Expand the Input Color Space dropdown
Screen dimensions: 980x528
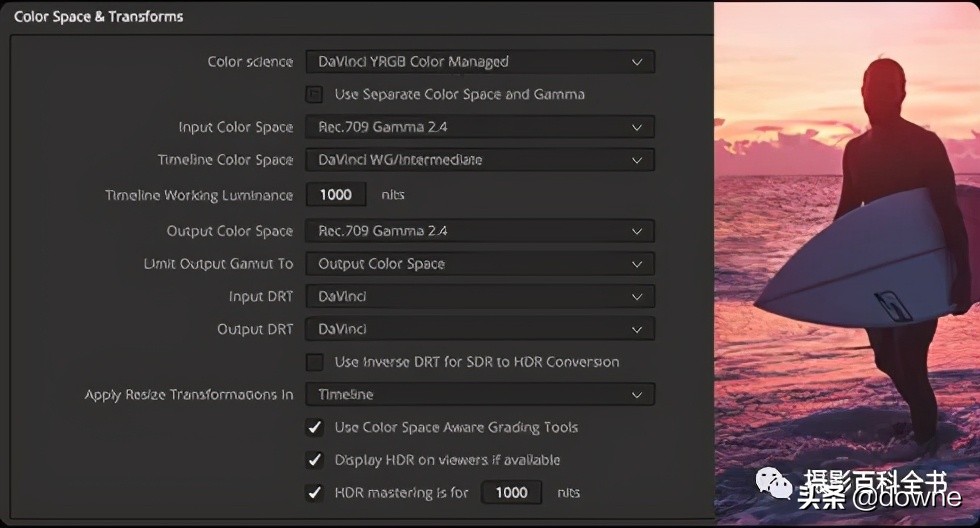click(x=479, y=127)
